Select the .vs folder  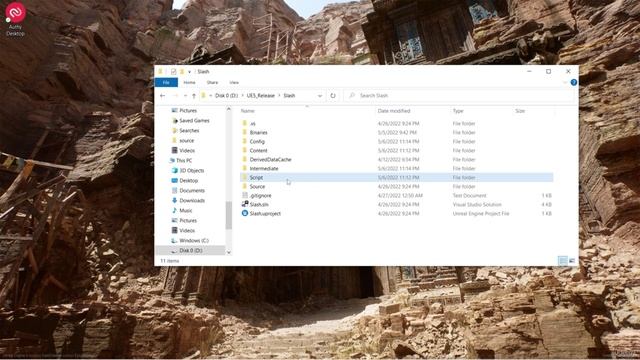(252, 124)
